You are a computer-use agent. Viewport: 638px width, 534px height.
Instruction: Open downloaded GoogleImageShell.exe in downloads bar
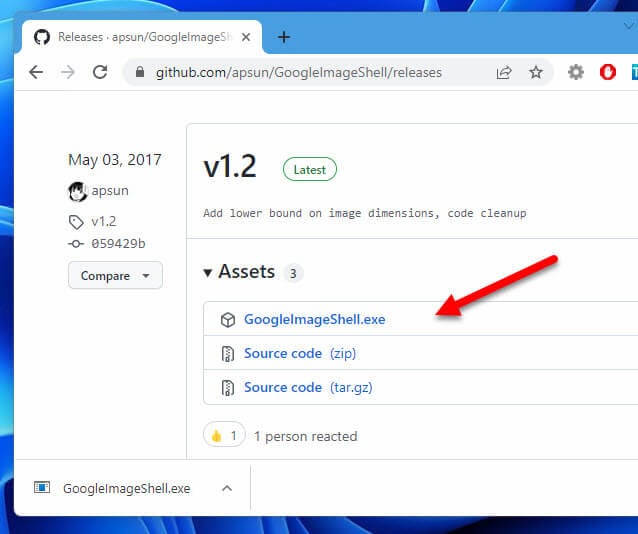(127, 488)
